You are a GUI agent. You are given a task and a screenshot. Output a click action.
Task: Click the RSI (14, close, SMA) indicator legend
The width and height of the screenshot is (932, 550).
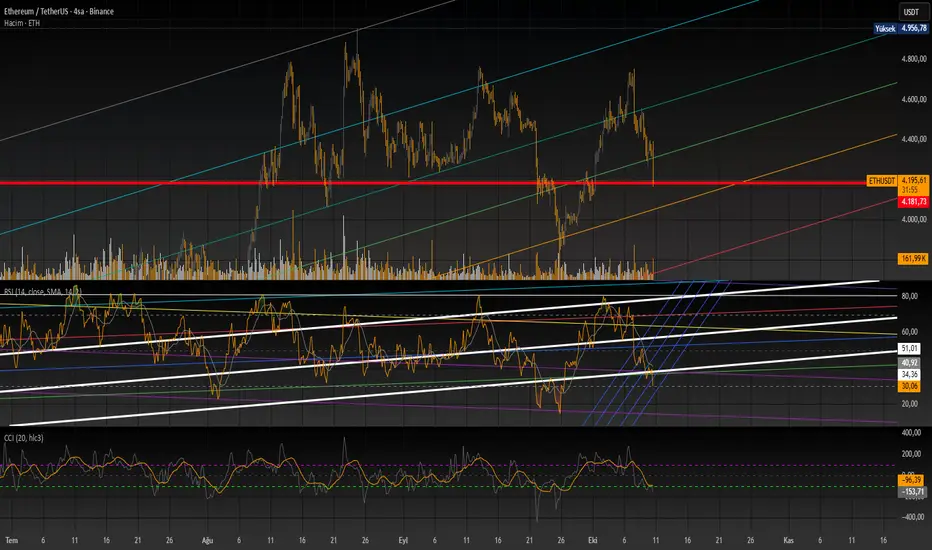click(x=42, y=291)
